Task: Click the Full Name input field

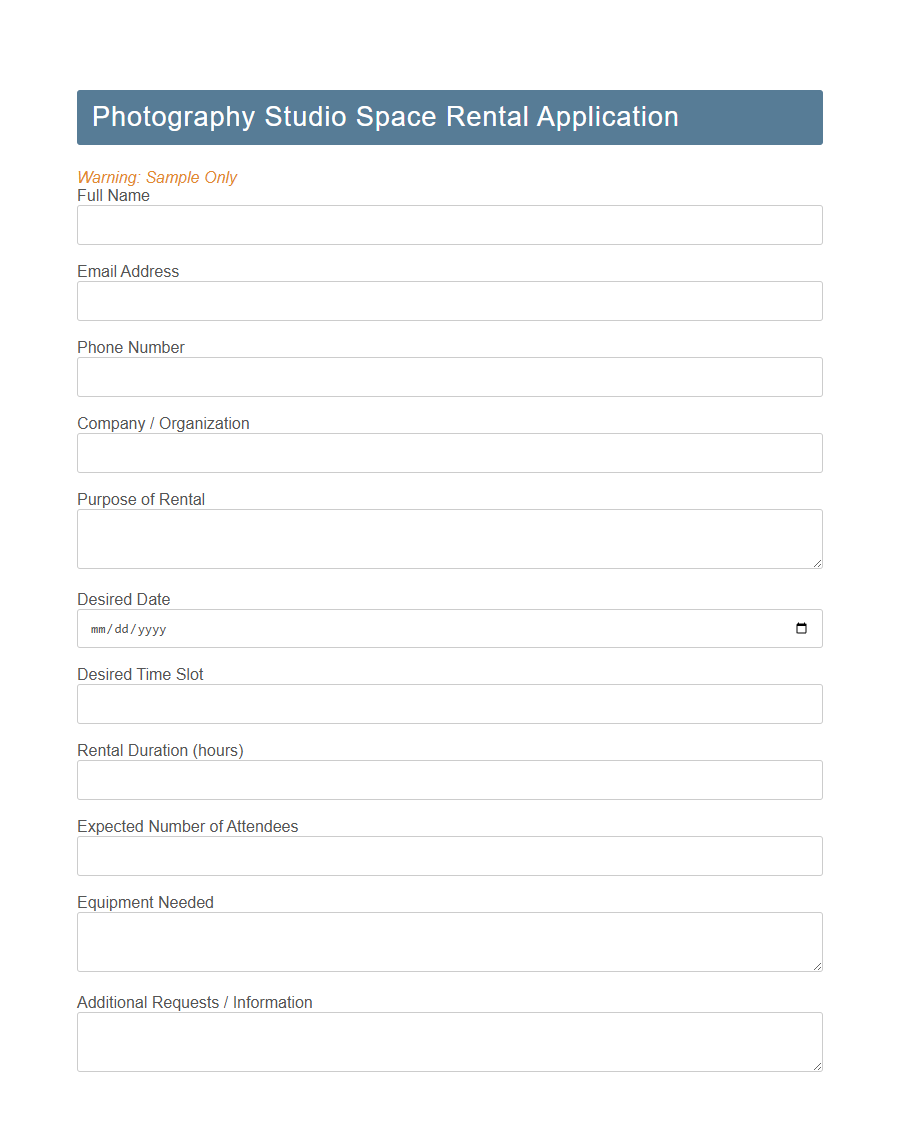Action: coord(449,224)
